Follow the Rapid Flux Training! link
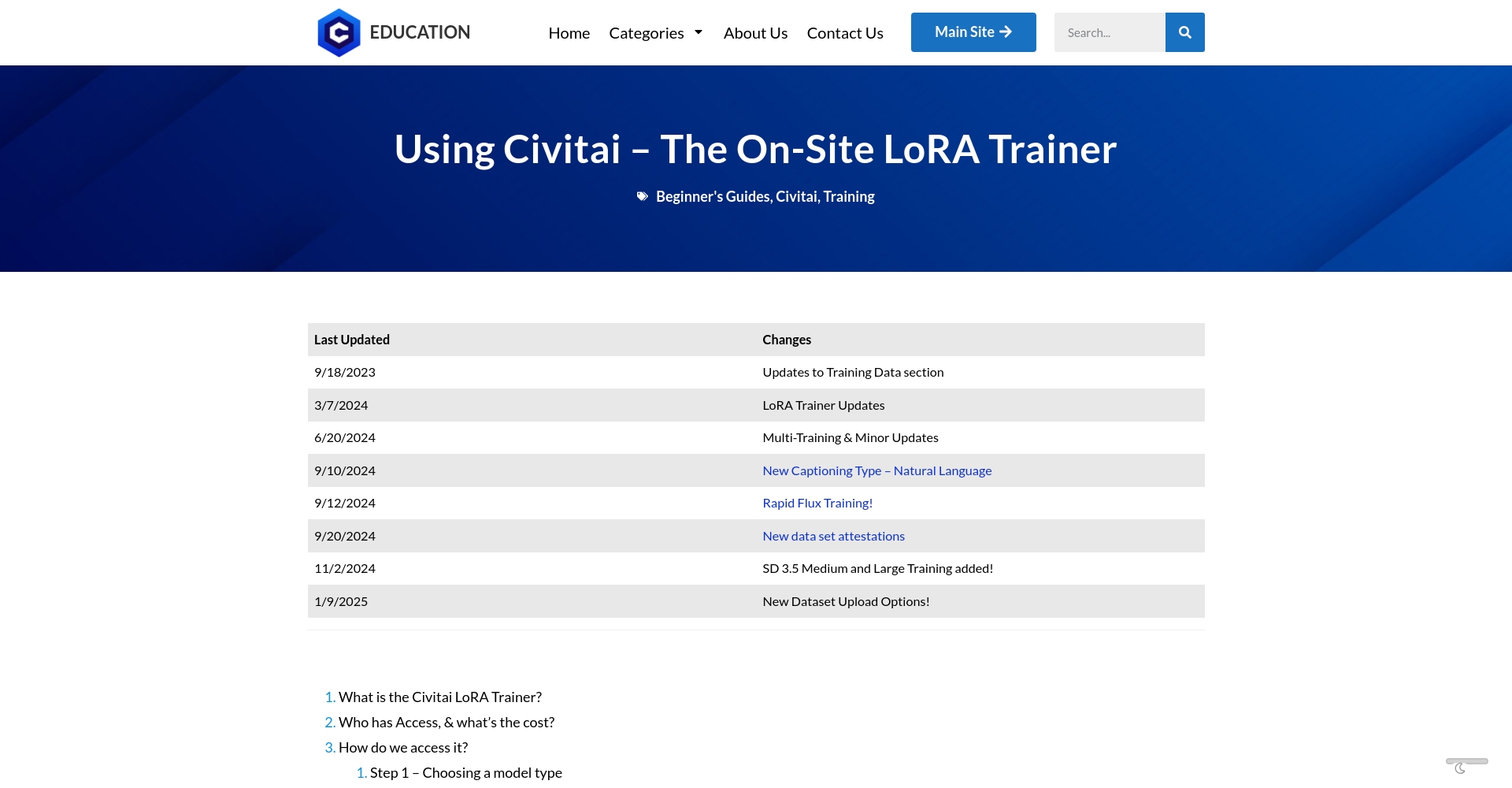Viewport: 1512px width, 788px height. point(817,504)
